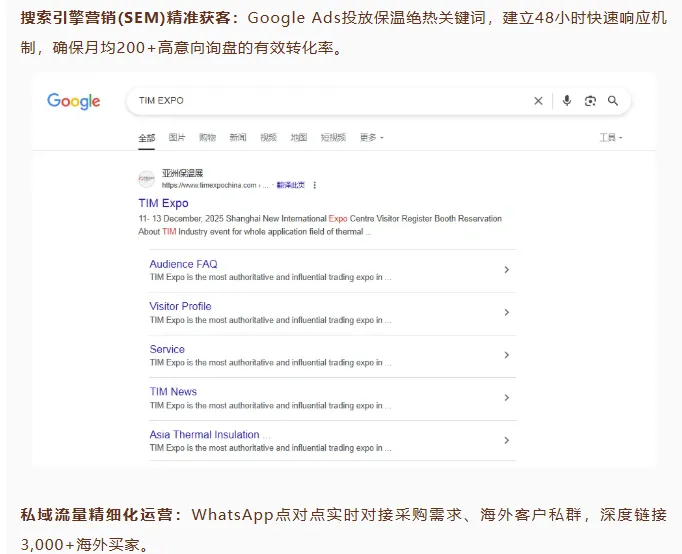Expand the TIM News chevron
The width and height of the screenshot is (682, 554).
coord(506,397)
